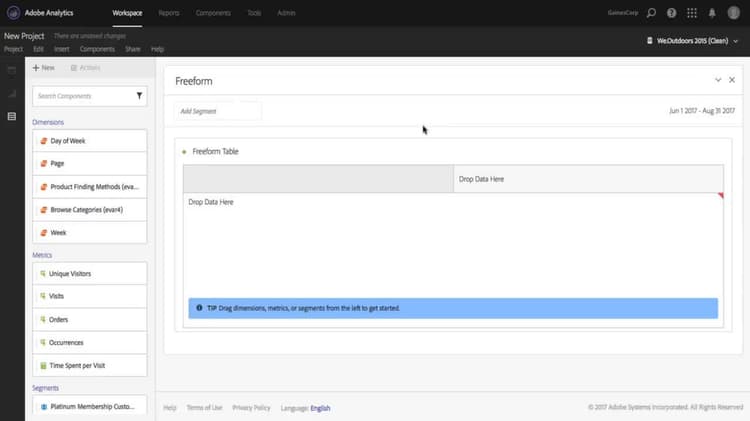Close the Freeform panel
Viewport: 750px width, 421px height.
pyautogui.click(x=732, y=80)
